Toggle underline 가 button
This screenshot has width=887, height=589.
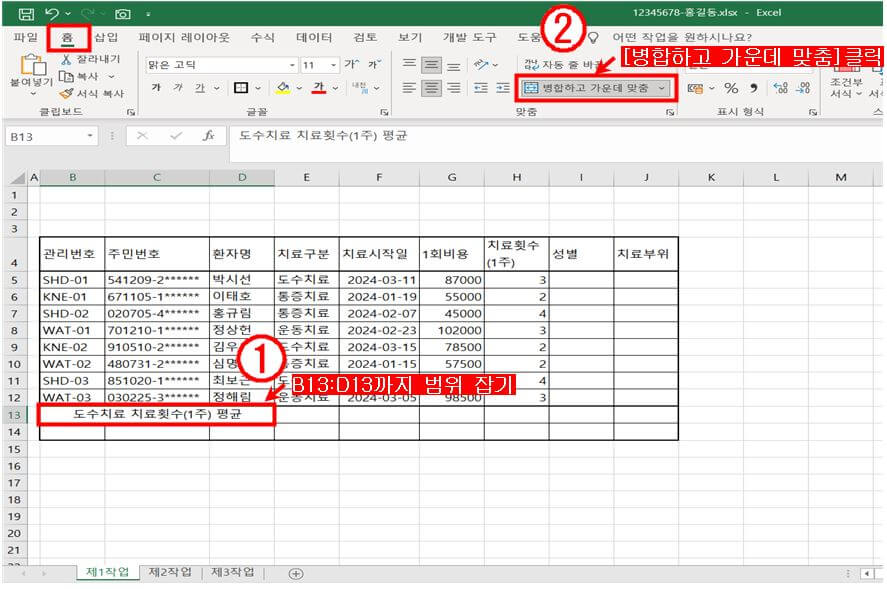tap(200, 88)
